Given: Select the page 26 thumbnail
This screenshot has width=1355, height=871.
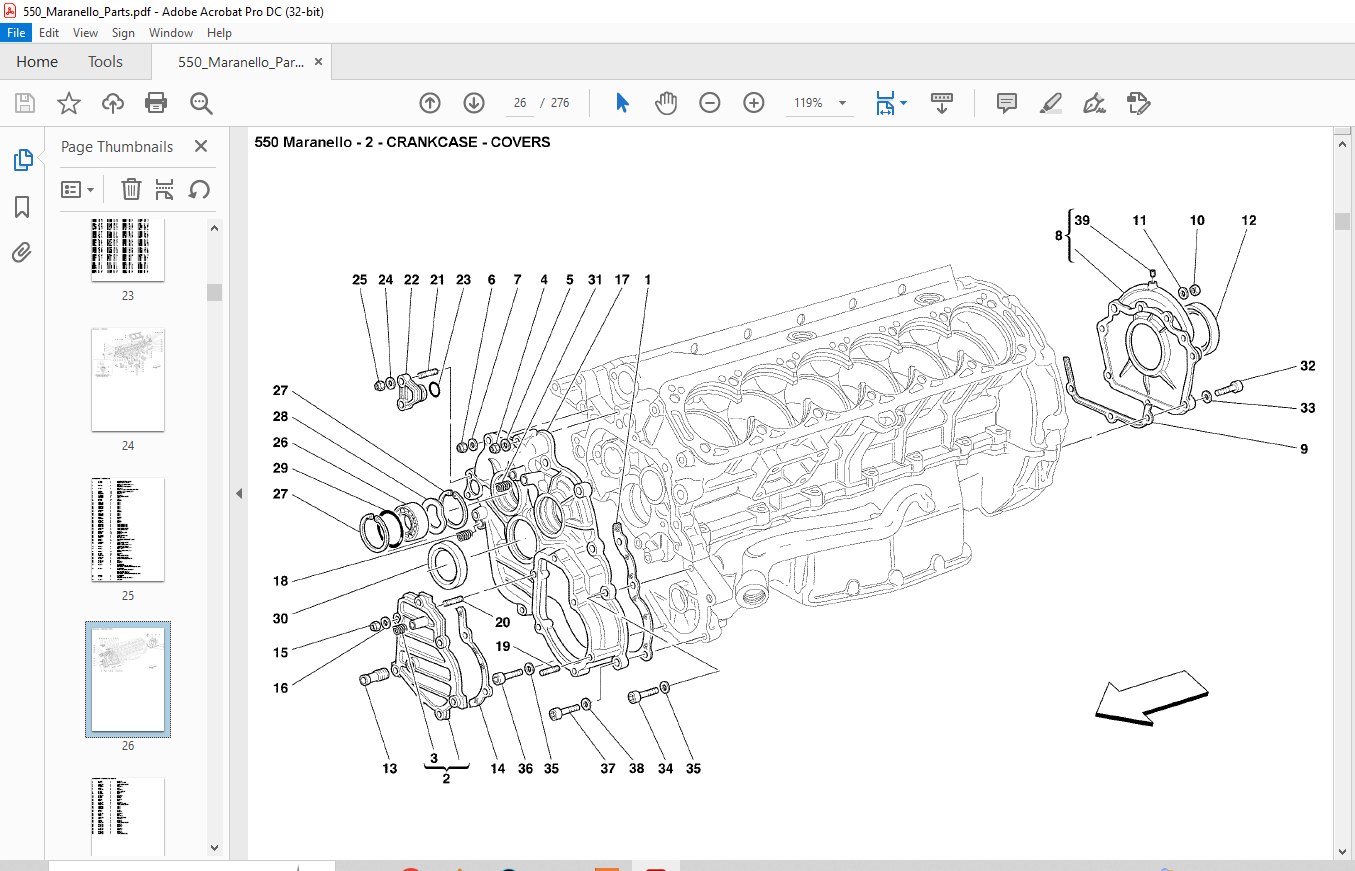Looking at the screenshot, I should [128, 679].
